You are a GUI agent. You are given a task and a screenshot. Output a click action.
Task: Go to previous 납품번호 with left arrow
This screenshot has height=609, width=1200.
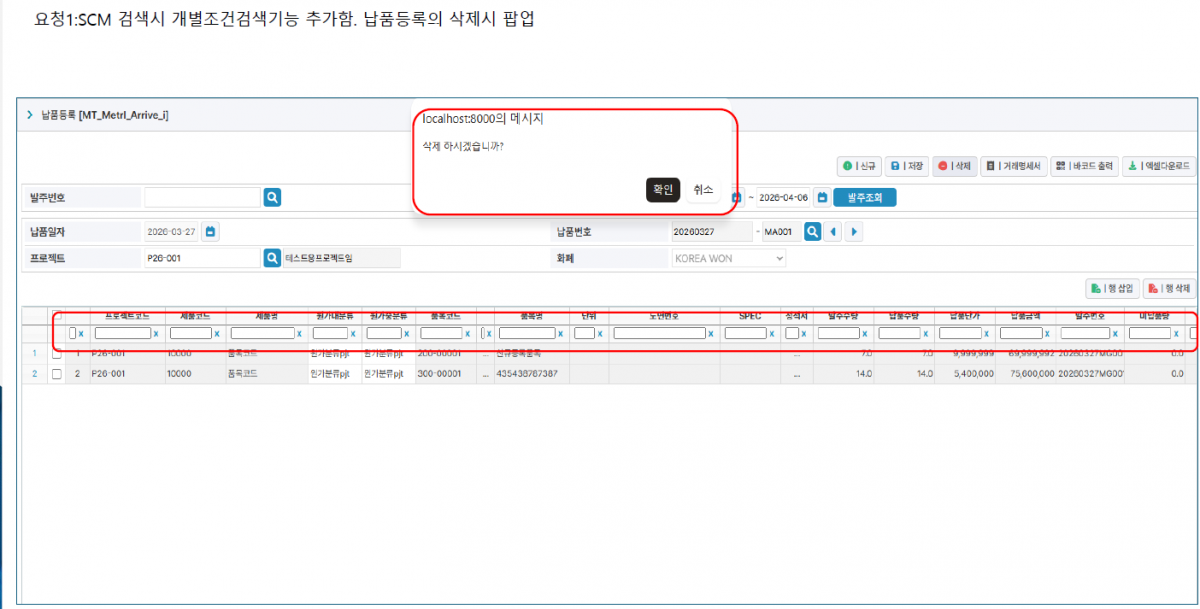[833, 232]
